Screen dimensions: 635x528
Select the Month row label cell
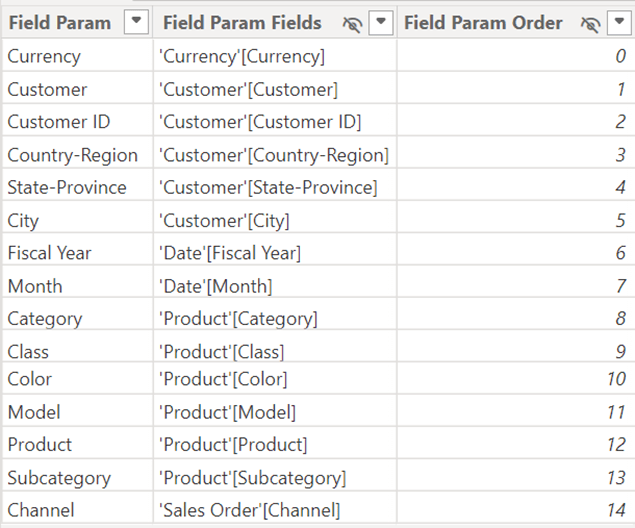coord(35,286)
